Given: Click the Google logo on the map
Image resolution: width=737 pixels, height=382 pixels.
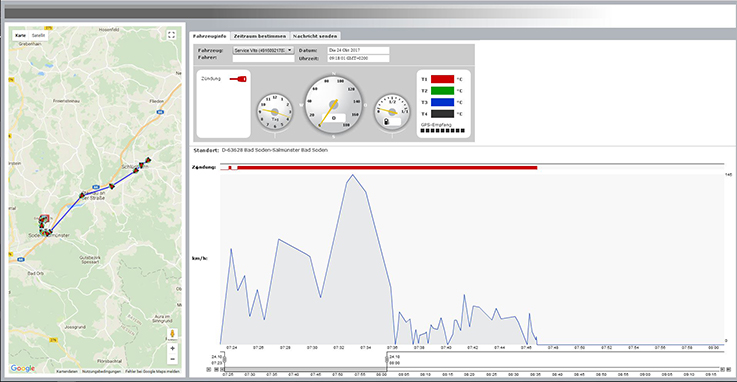Looking at the screenshot, I should click(x=23, y=368).
